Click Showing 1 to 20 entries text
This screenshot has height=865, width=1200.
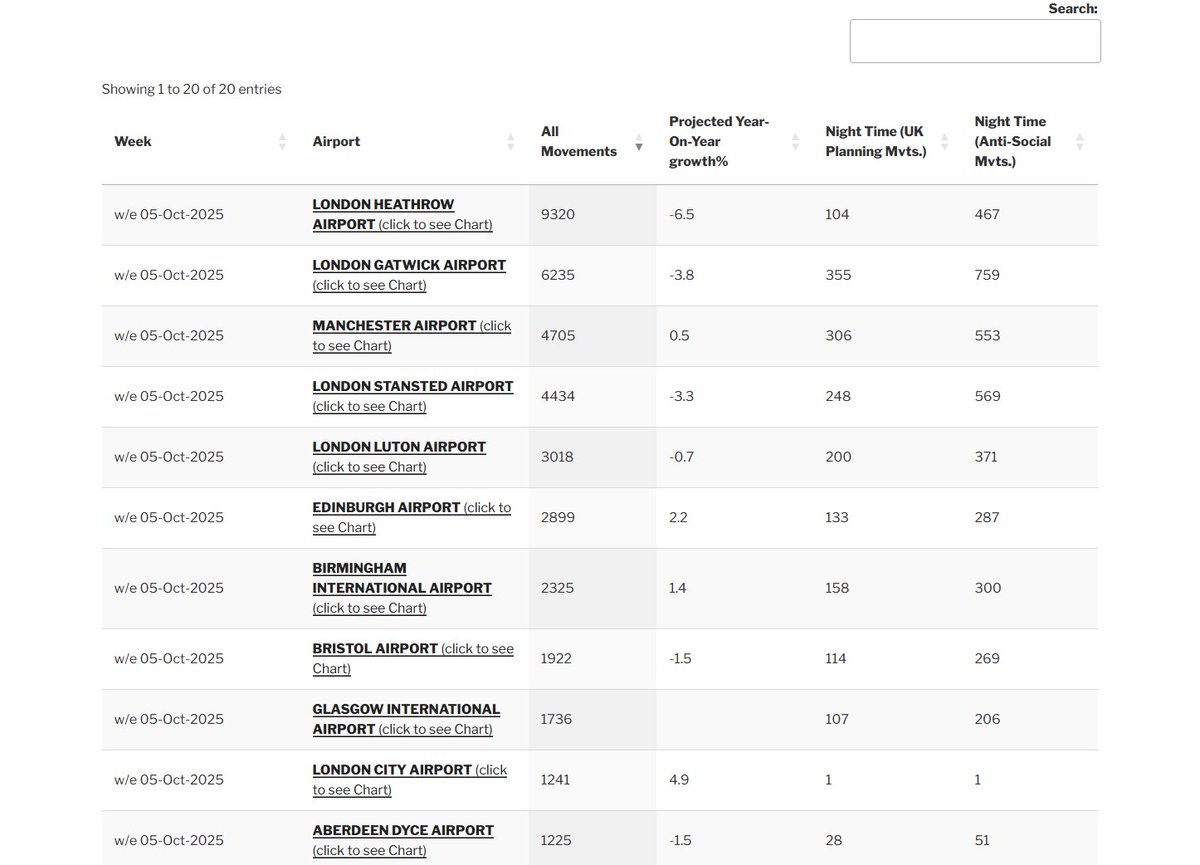192,89
